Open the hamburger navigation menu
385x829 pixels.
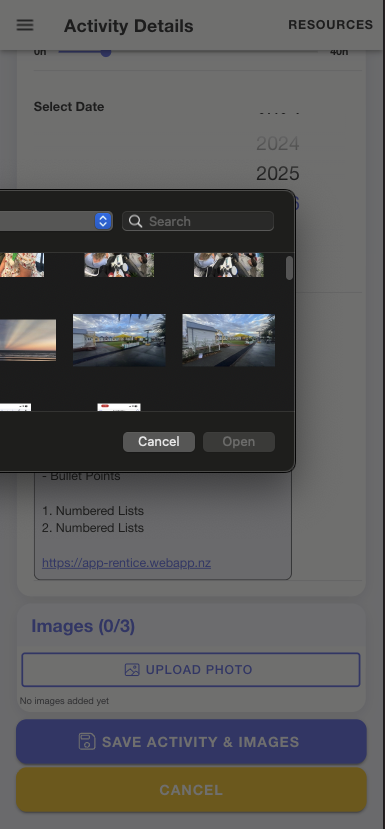point(25,25)
